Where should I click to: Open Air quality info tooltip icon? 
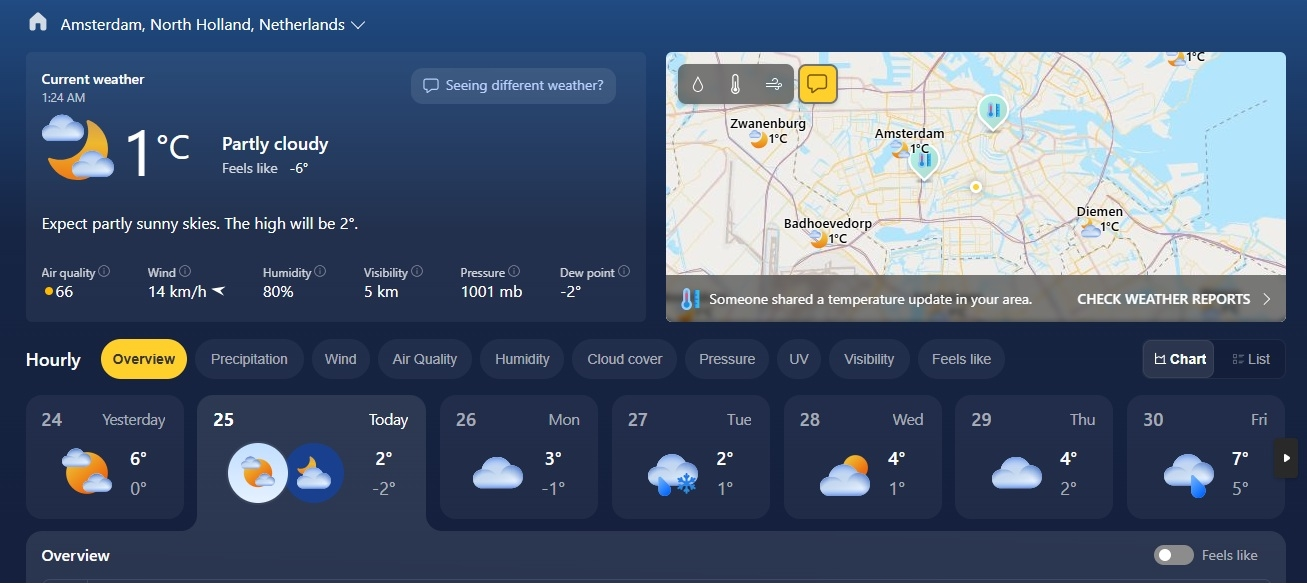pos(104,271)
